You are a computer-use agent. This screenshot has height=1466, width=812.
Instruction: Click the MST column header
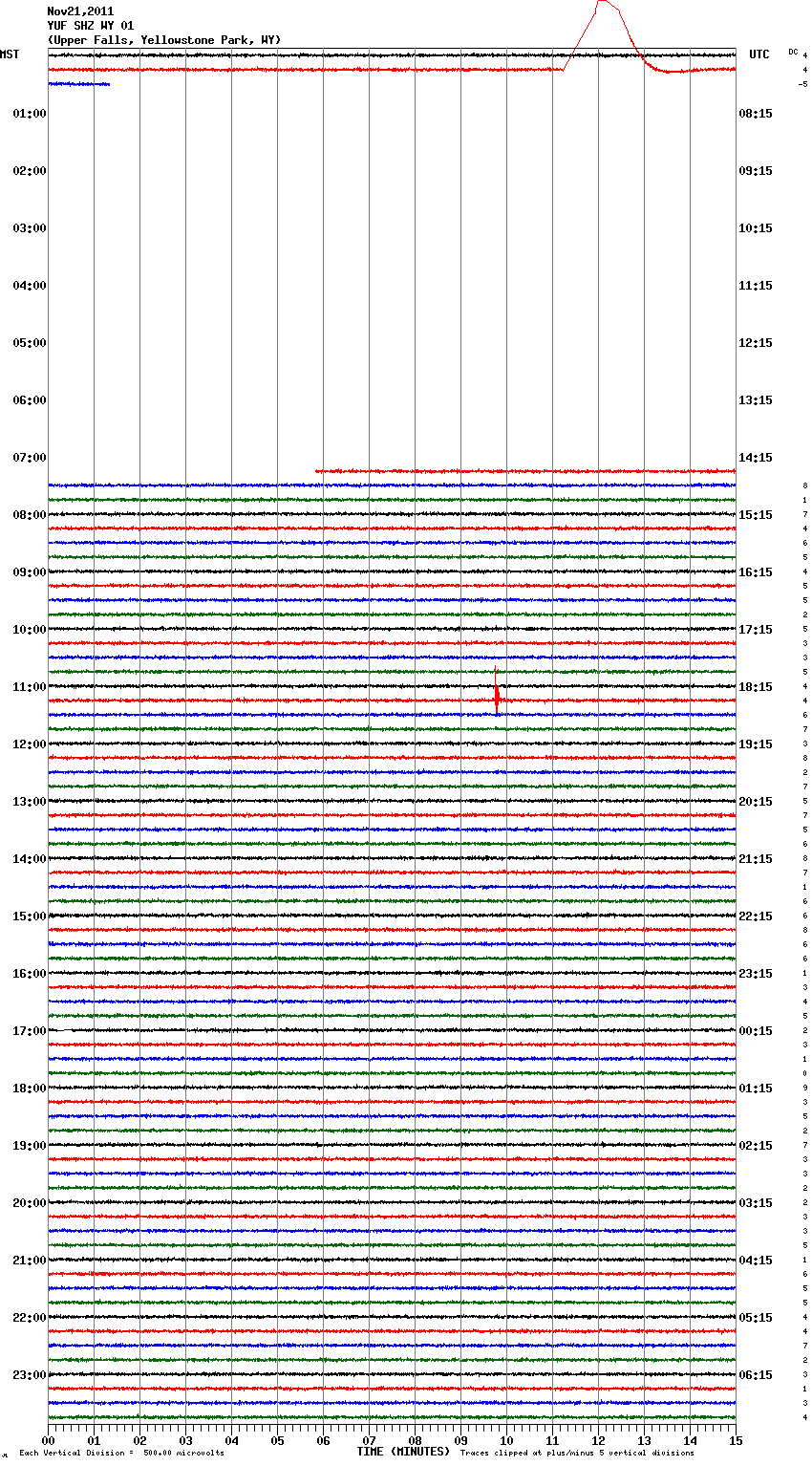(10, 54)
